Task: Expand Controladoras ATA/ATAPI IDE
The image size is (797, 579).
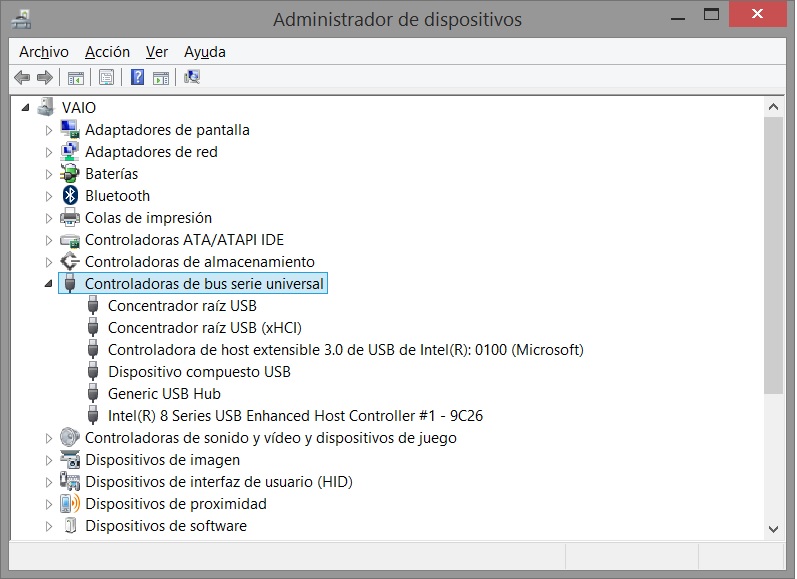Action: [x=49, y=240]
